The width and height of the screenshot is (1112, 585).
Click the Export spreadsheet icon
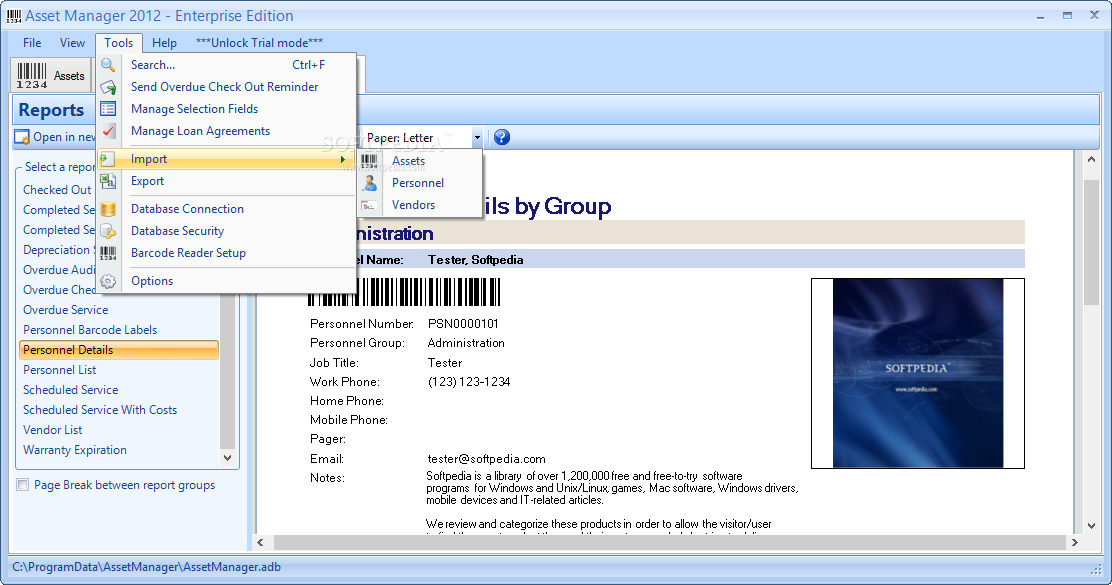coord(108,182)
